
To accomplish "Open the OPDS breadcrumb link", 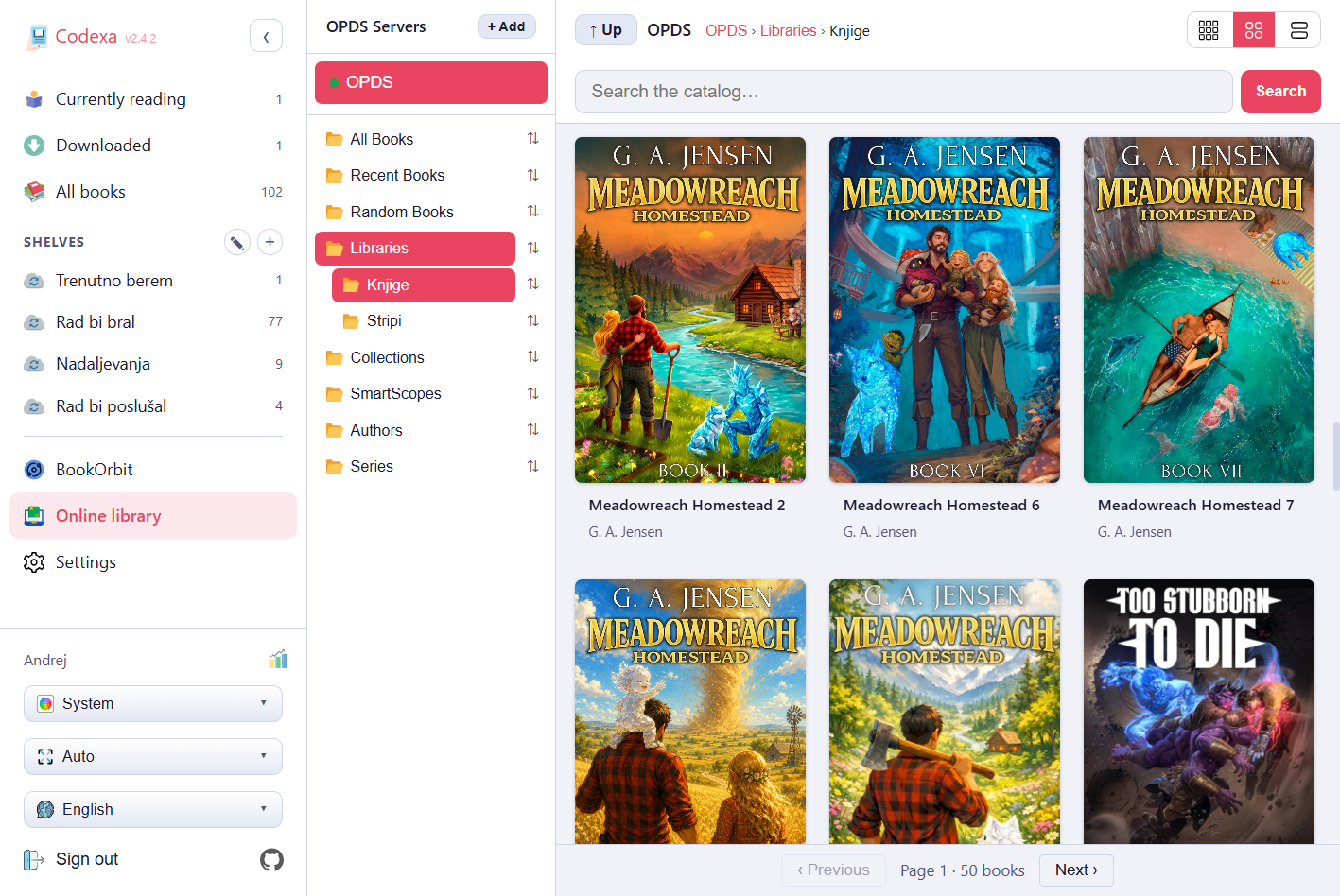I will 726,30.
